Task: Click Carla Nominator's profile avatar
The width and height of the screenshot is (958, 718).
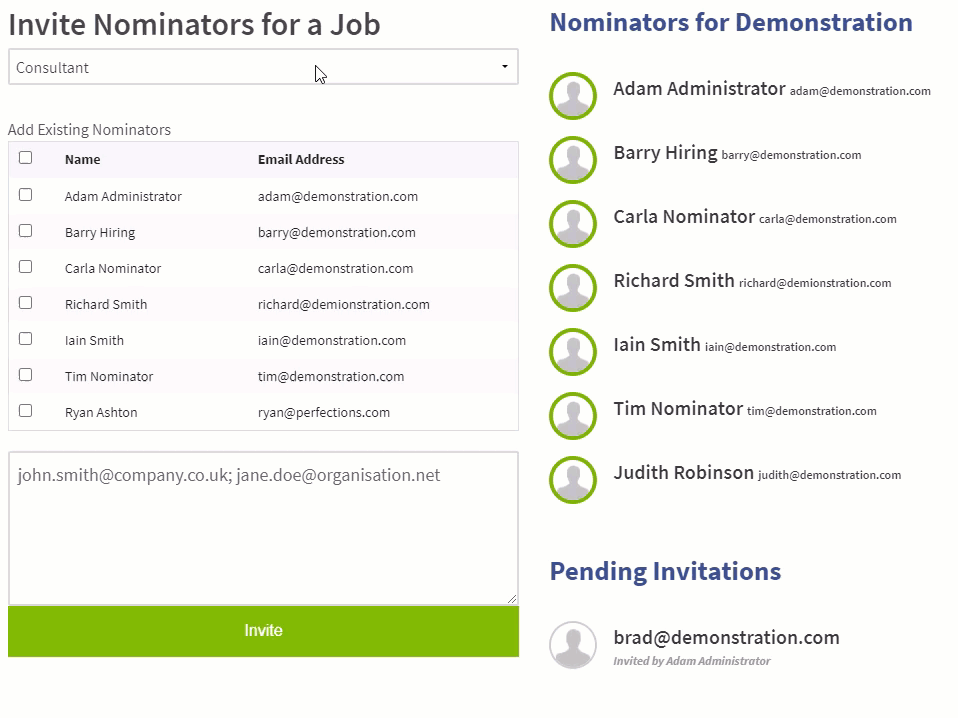Action: (x=573, y=224)
